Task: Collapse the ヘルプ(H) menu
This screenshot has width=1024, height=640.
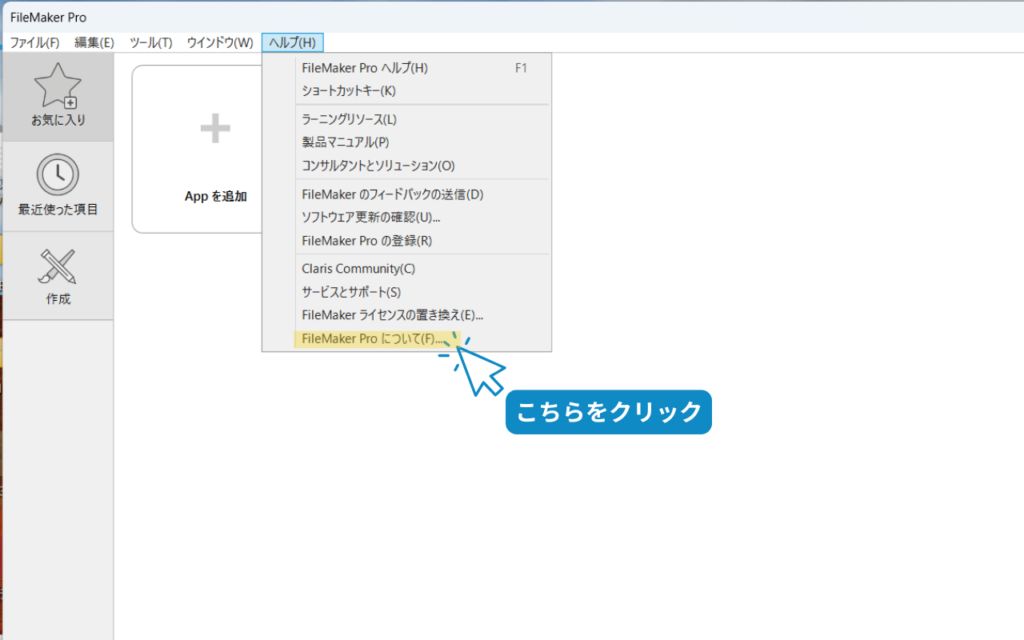Action: click(293, 43)
